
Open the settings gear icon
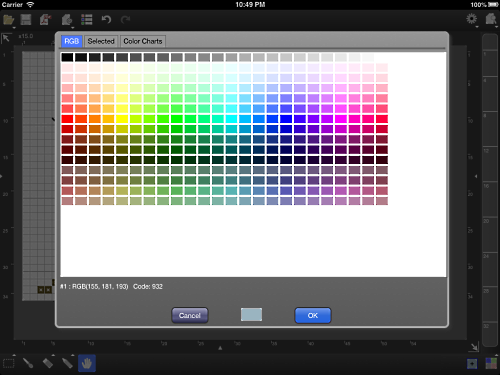tap(471, 19)
